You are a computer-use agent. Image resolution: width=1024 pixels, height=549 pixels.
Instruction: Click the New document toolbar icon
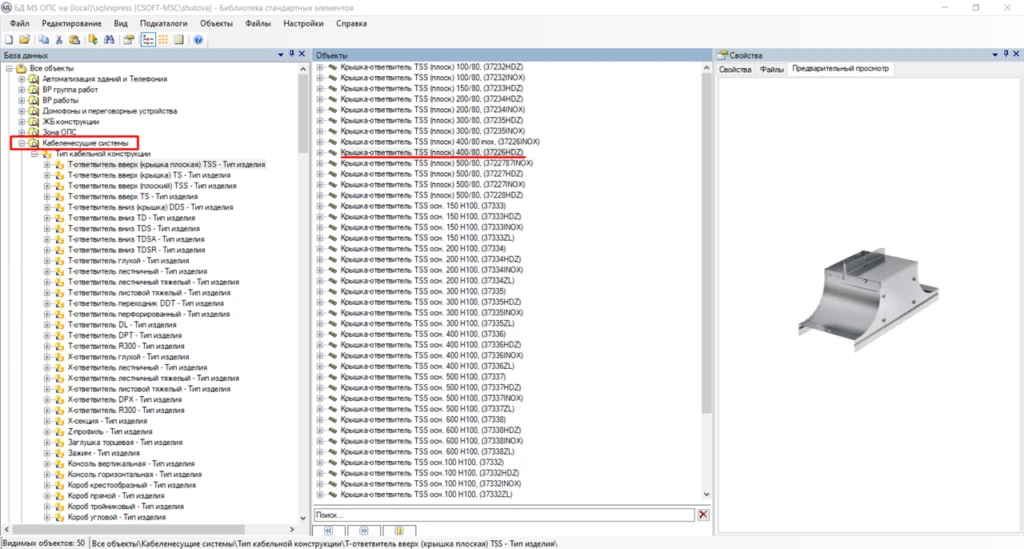11,40
